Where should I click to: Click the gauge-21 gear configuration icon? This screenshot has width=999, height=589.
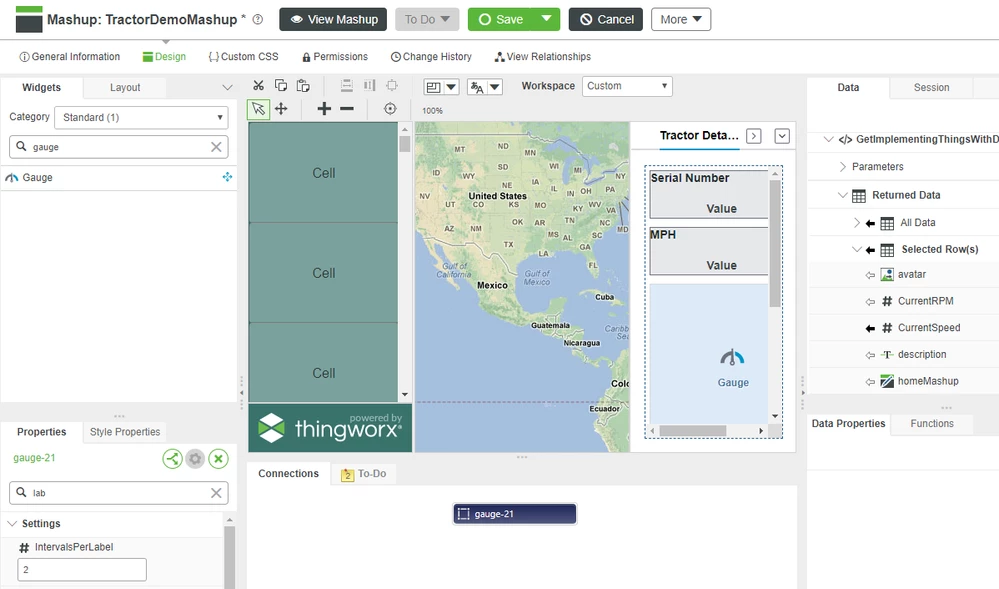pos(195,458)
